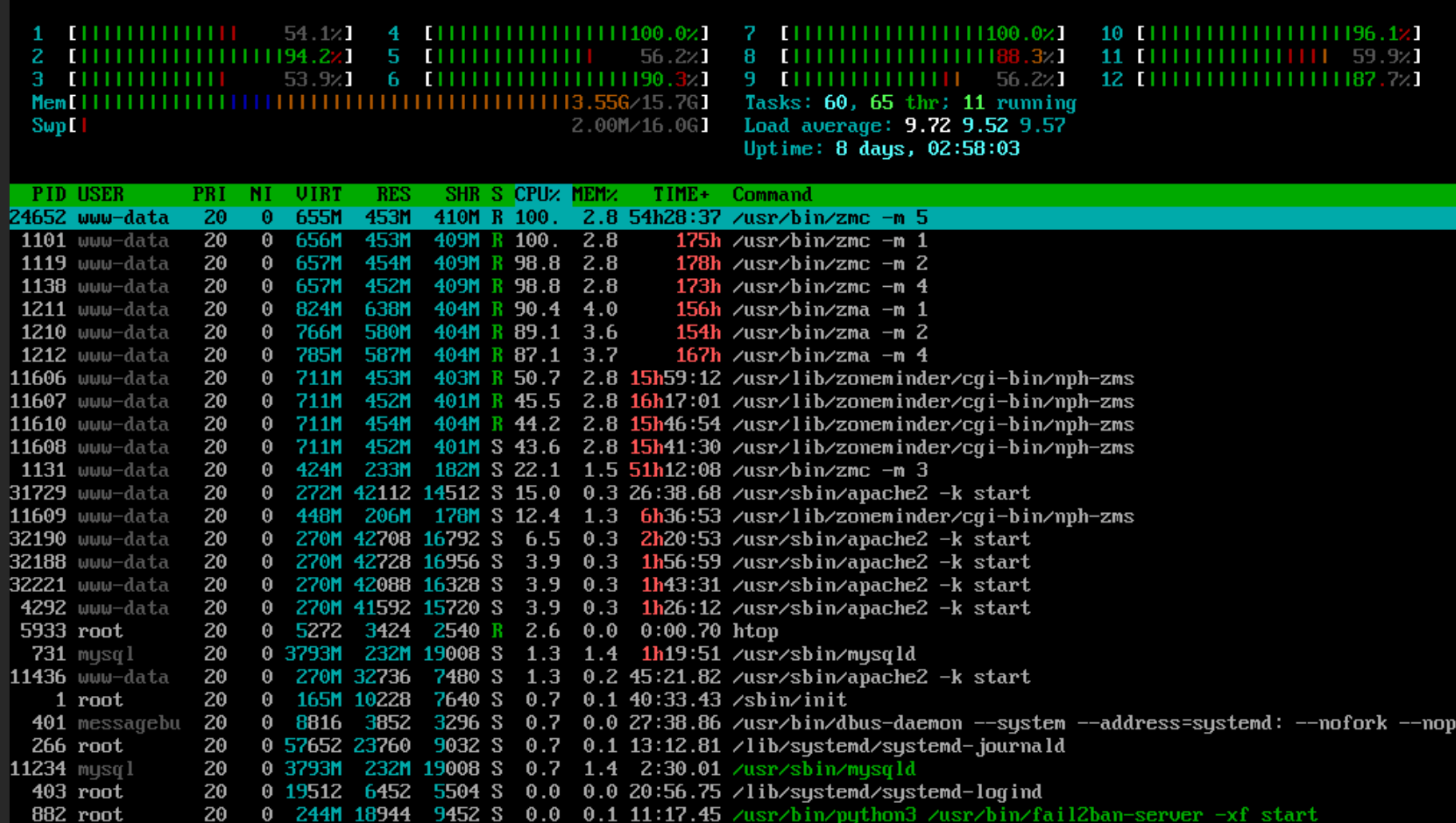The height and width of the screenshot is (823, 1456).
Task: Click the NI column header
Action: click(x=261, y=194)
